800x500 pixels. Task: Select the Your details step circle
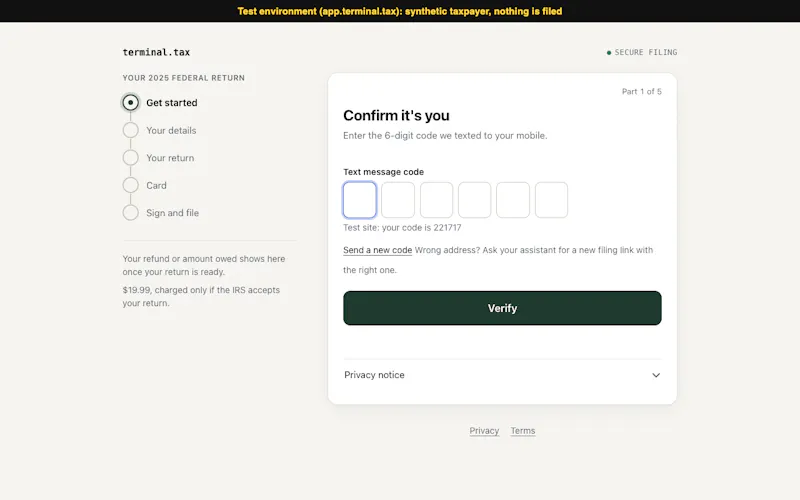click(131, 130)
